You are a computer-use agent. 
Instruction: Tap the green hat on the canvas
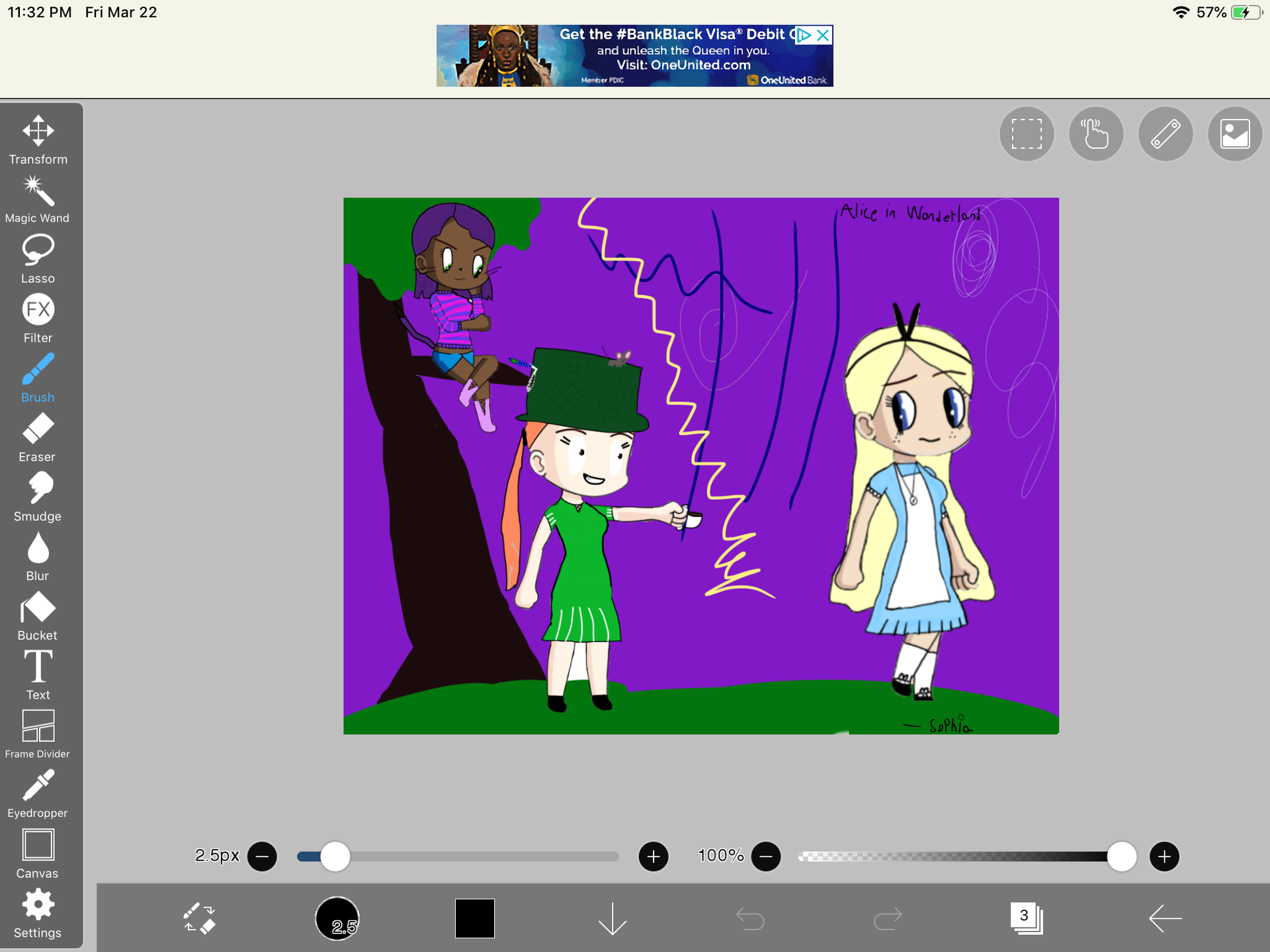[582, 390]
